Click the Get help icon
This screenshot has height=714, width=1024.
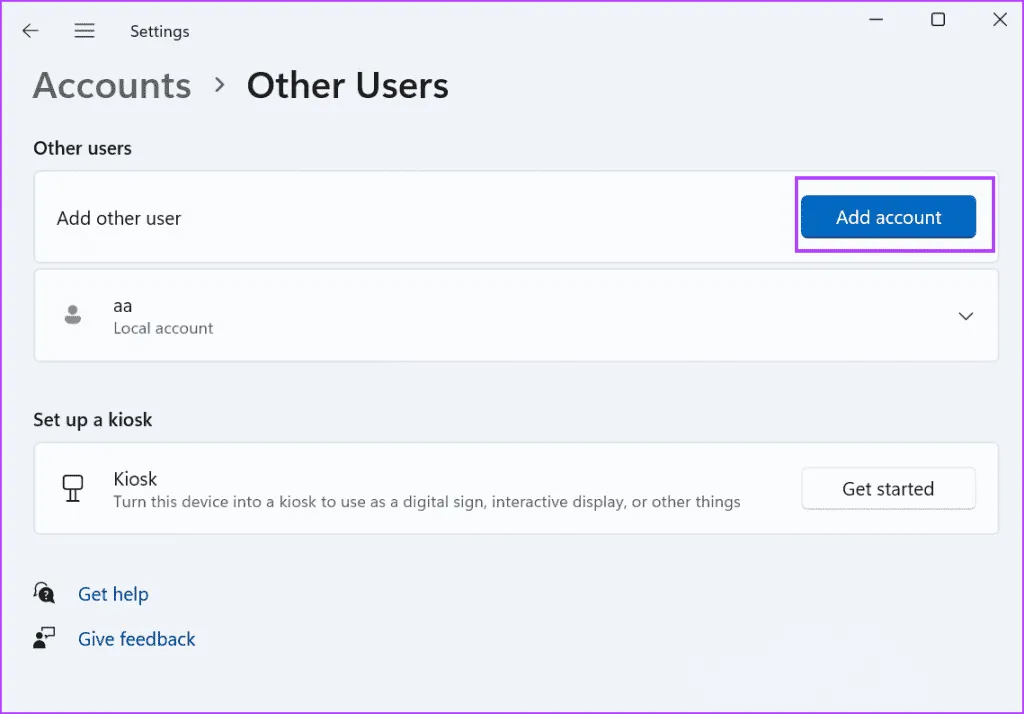(44, 593)
